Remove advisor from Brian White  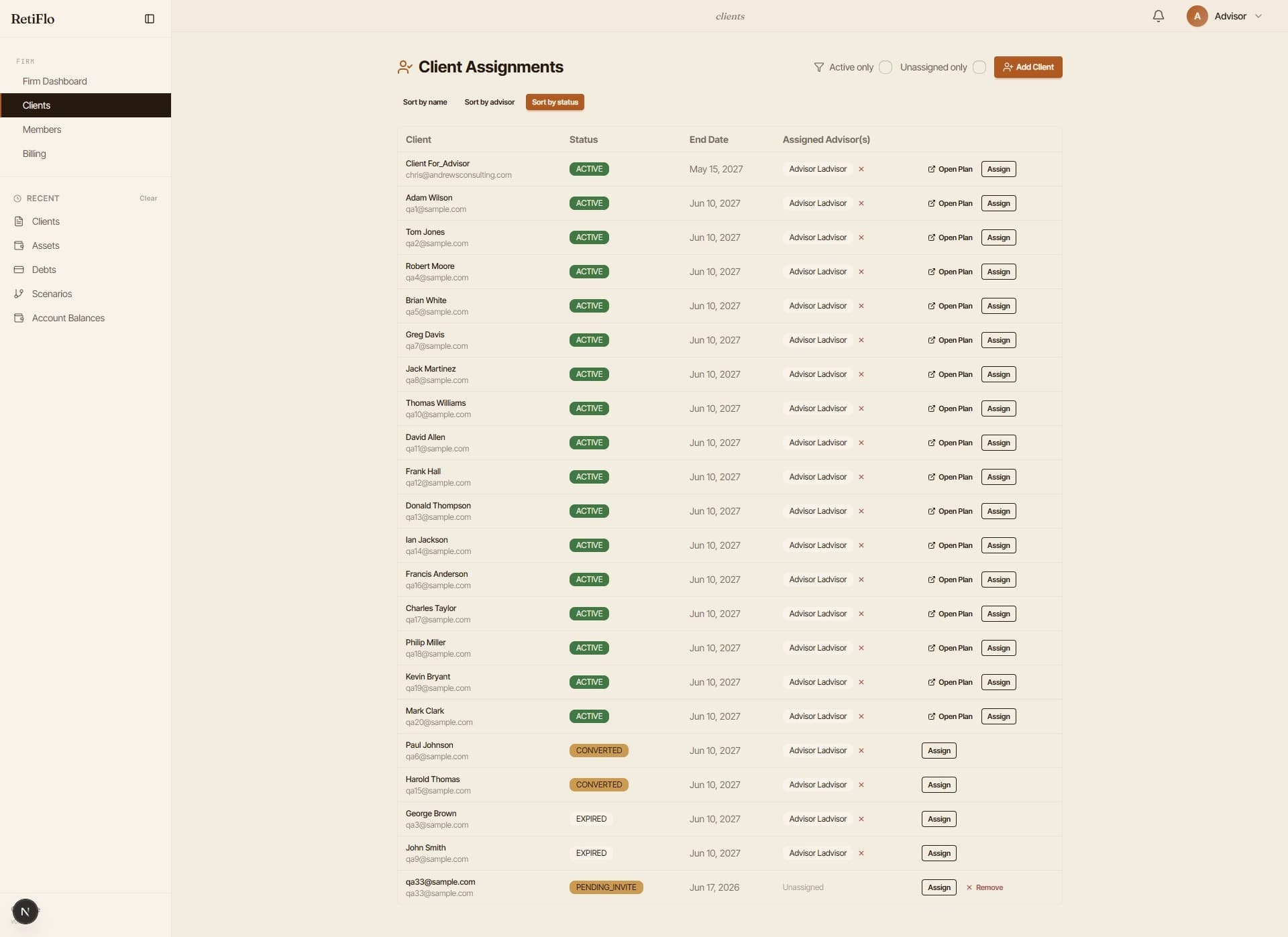[861, 306]
